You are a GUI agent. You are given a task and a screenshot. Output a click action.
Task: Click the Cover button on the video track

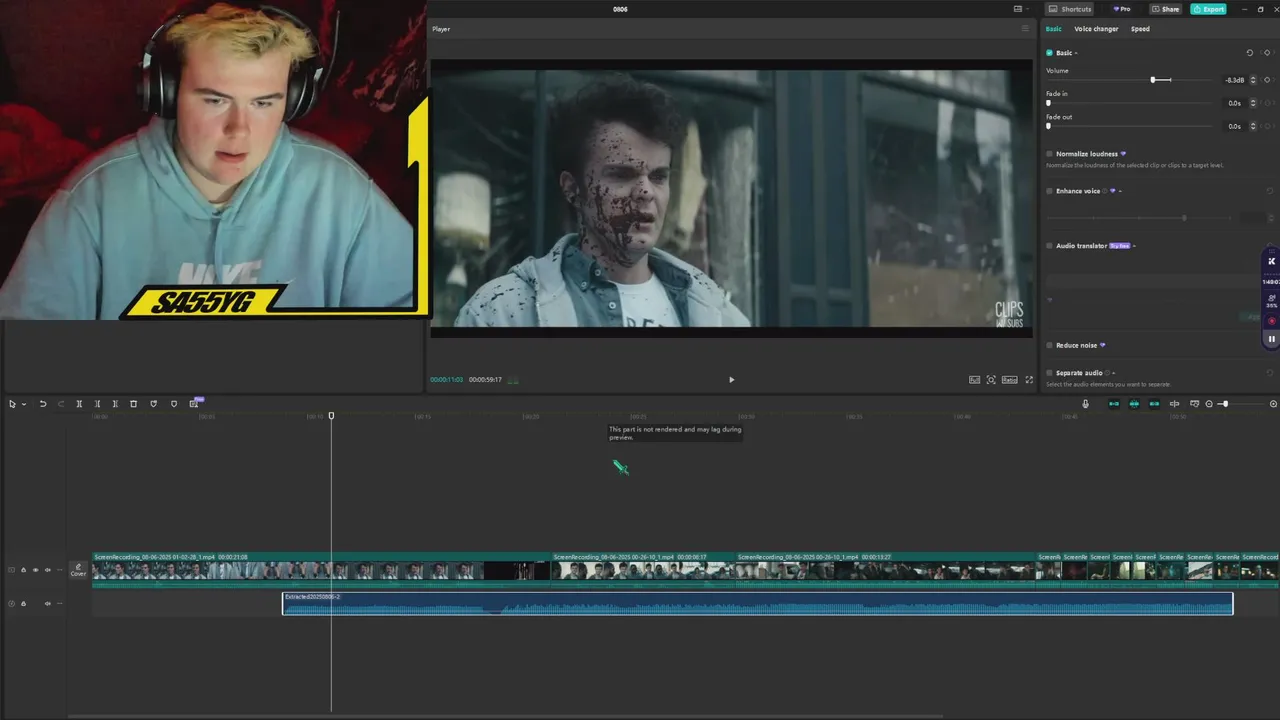(78, 570)
